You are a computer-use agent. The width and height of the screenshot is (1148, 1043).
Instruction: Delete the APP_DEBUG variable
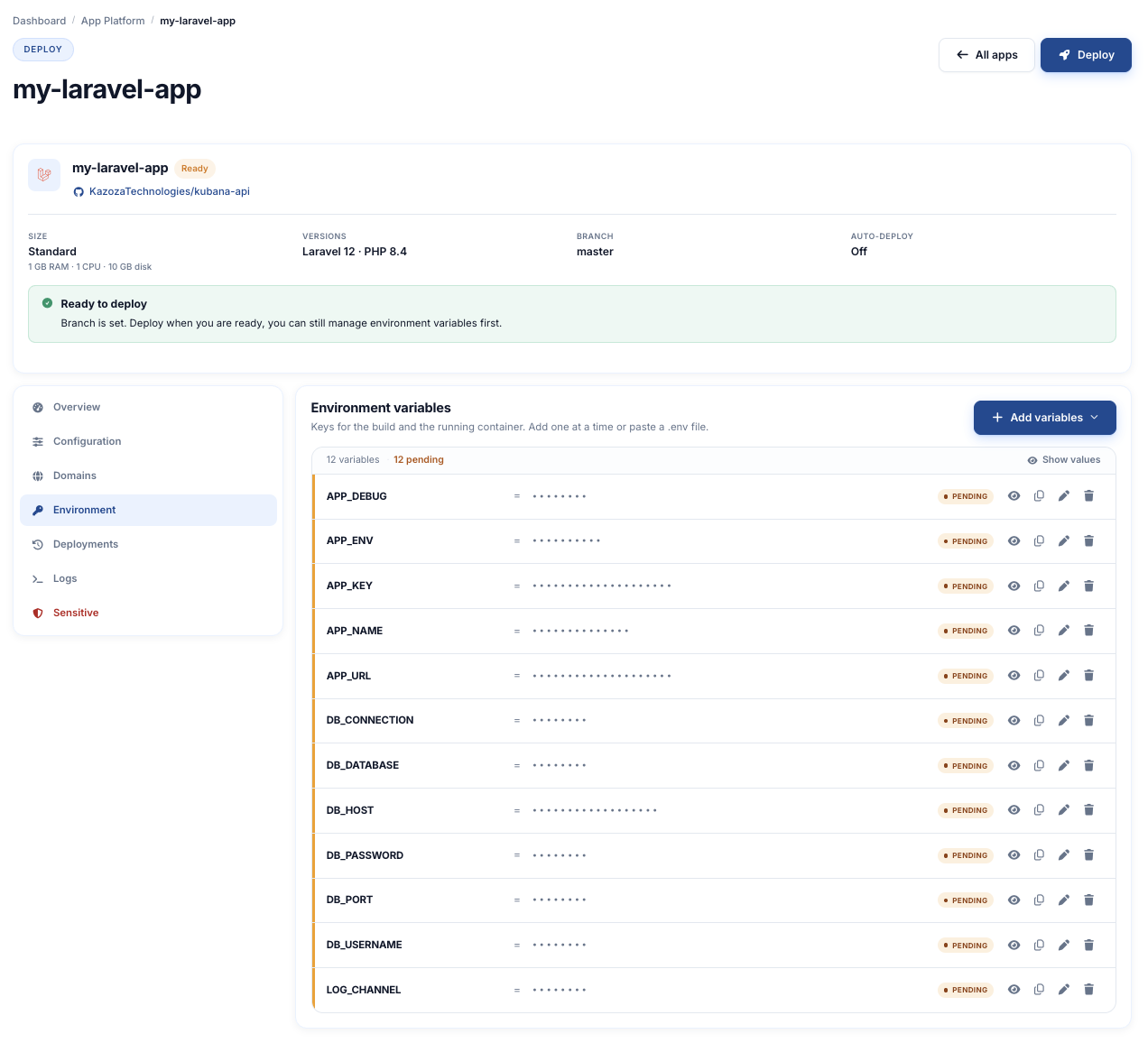click(1088, 496)
